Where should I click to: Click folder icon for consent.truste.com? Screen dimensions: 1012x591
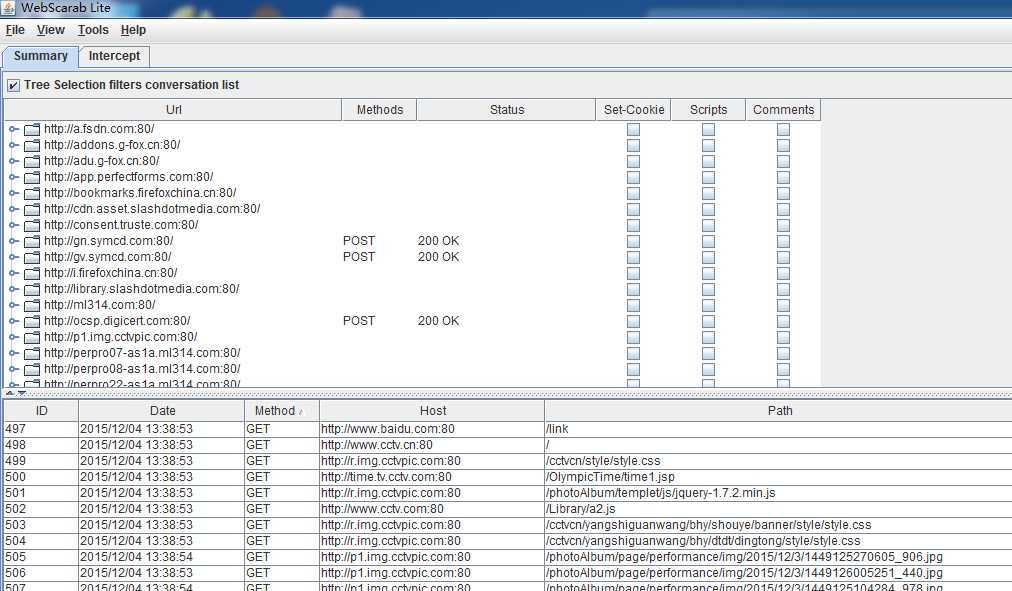[32, 225]
